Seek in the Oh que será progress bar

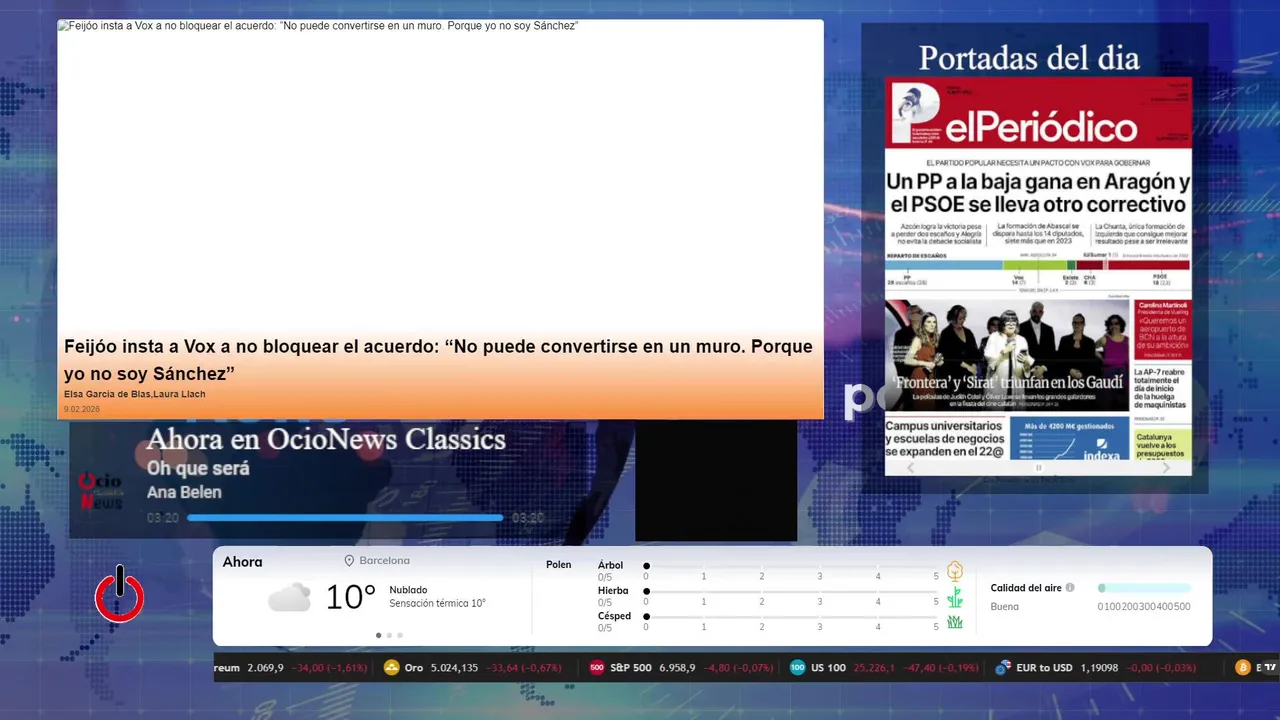(x=345, y=518)
